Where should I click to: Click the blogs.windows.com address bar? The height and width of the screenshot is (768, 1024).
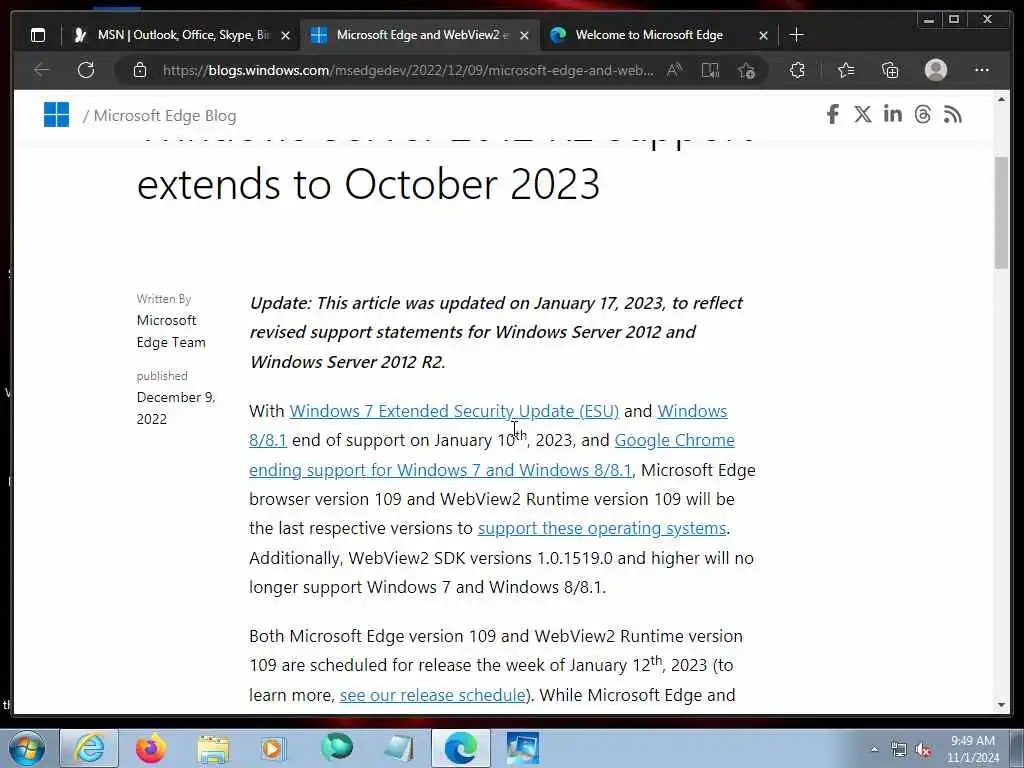[x=408, y=70]
